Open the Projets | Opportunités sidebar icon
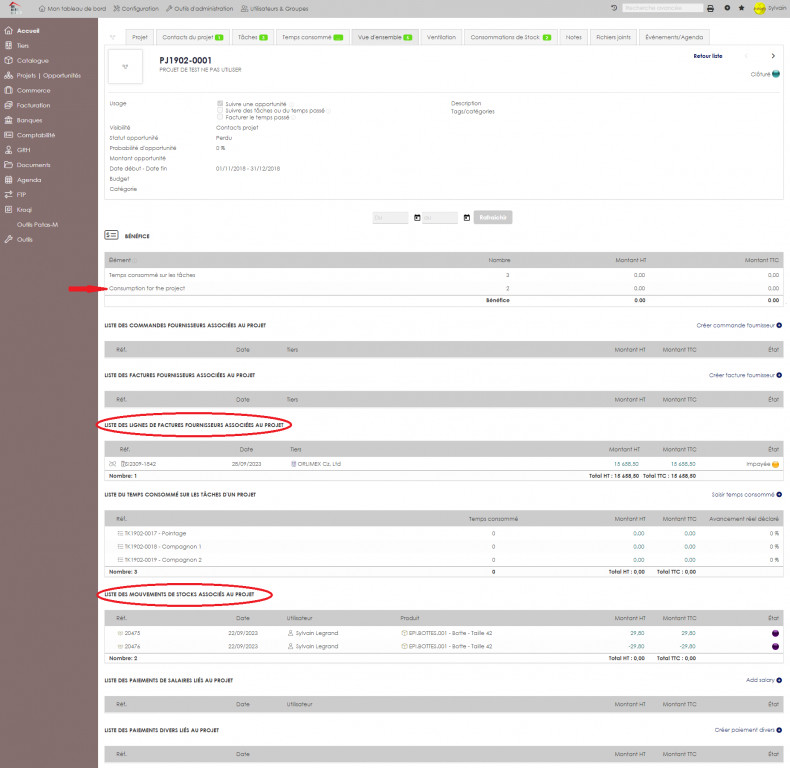Screen dimensions: 790x768 tap(8, 76)
